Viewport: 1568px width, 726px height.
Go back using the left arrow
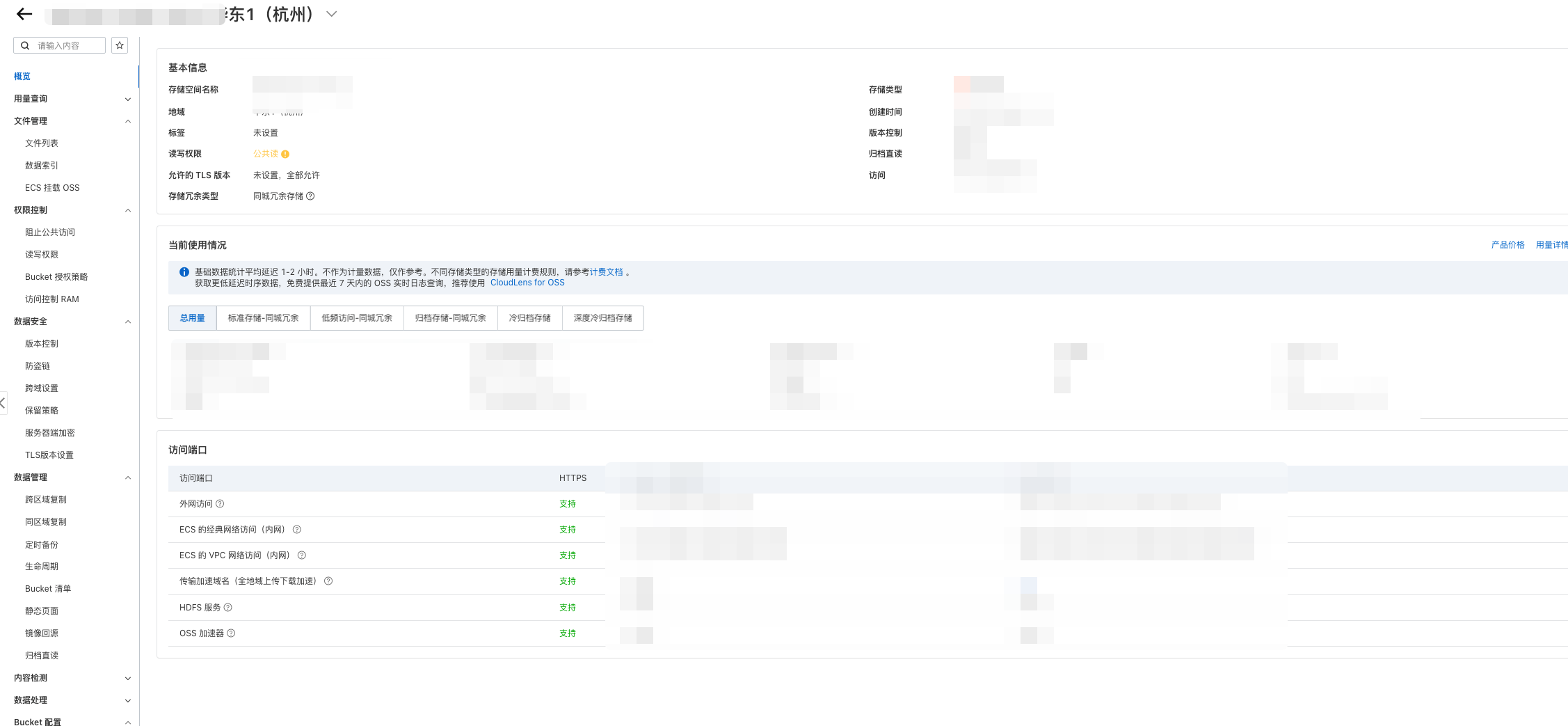24,14
